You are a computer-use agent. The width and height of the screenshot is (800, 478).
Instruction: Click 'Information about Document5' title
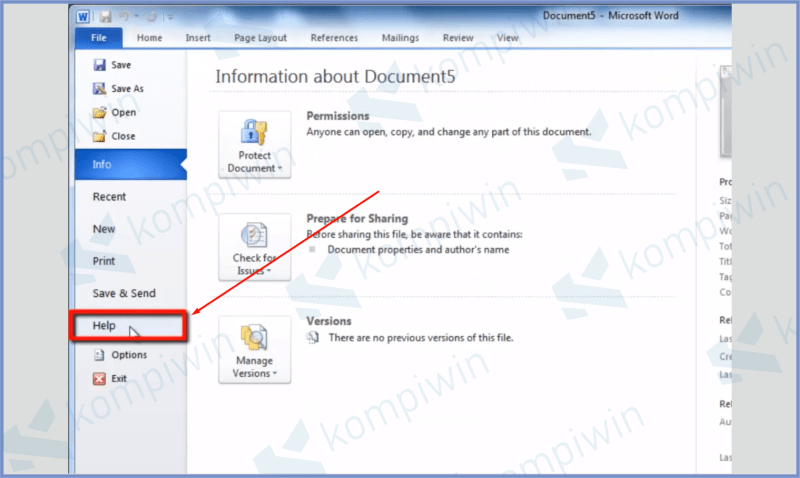(x=335, y=77)
